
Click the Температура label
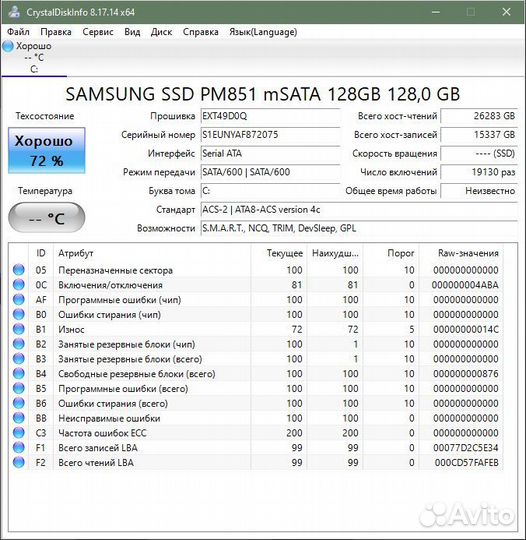(x=45, y=191)
